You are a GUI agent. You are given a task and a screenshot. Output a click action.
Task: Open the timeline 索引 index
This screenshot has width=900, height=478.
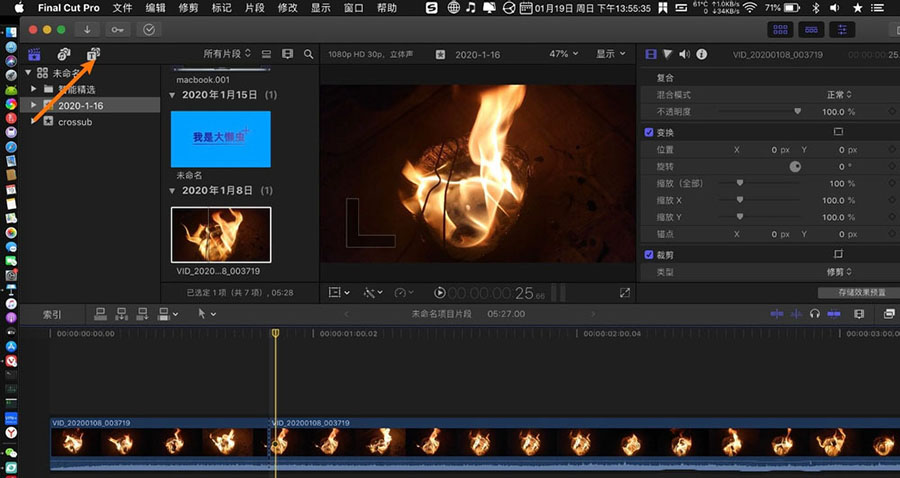point(52,314)
